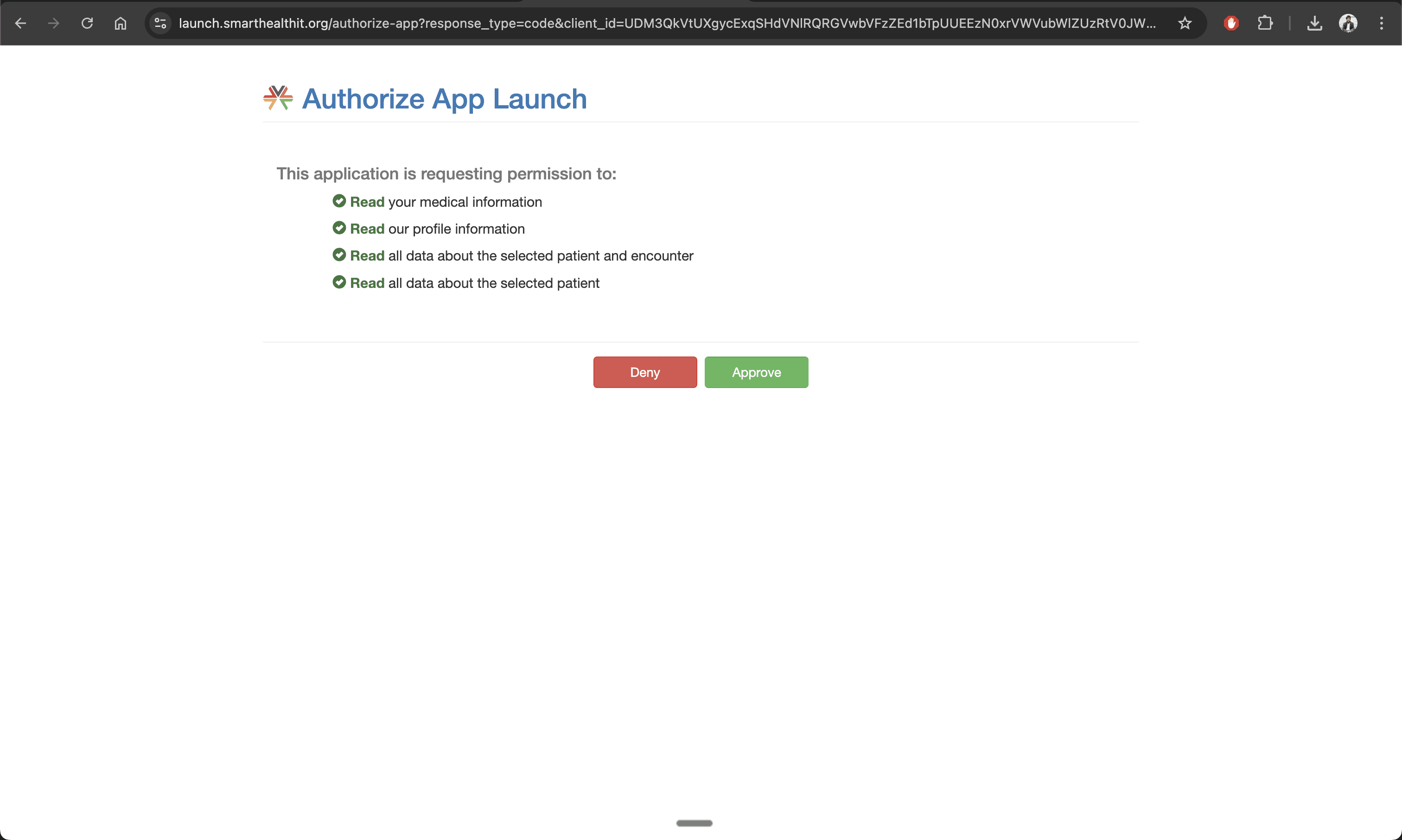Click the SMART Health IT logo
1402x840 pixels.
point(277,97)
